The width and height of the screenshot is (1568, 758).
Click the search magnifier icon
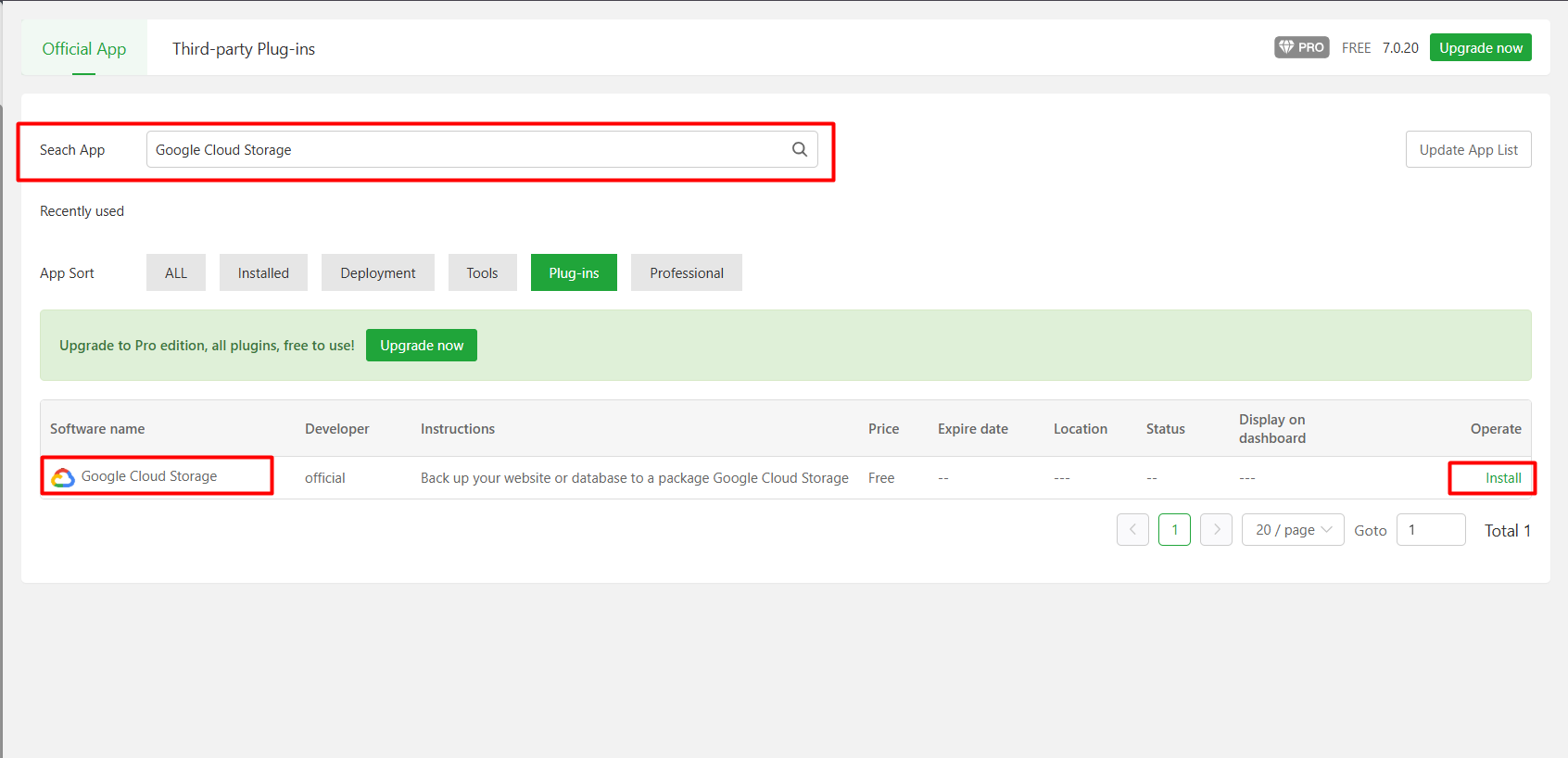coord(799,149)
